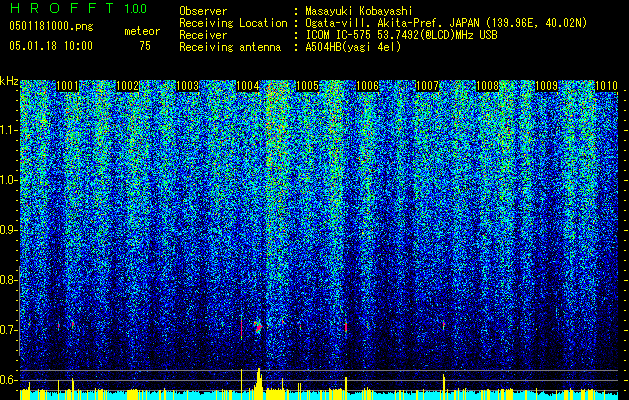Select the filename 0501181000.png

point(51,27)
